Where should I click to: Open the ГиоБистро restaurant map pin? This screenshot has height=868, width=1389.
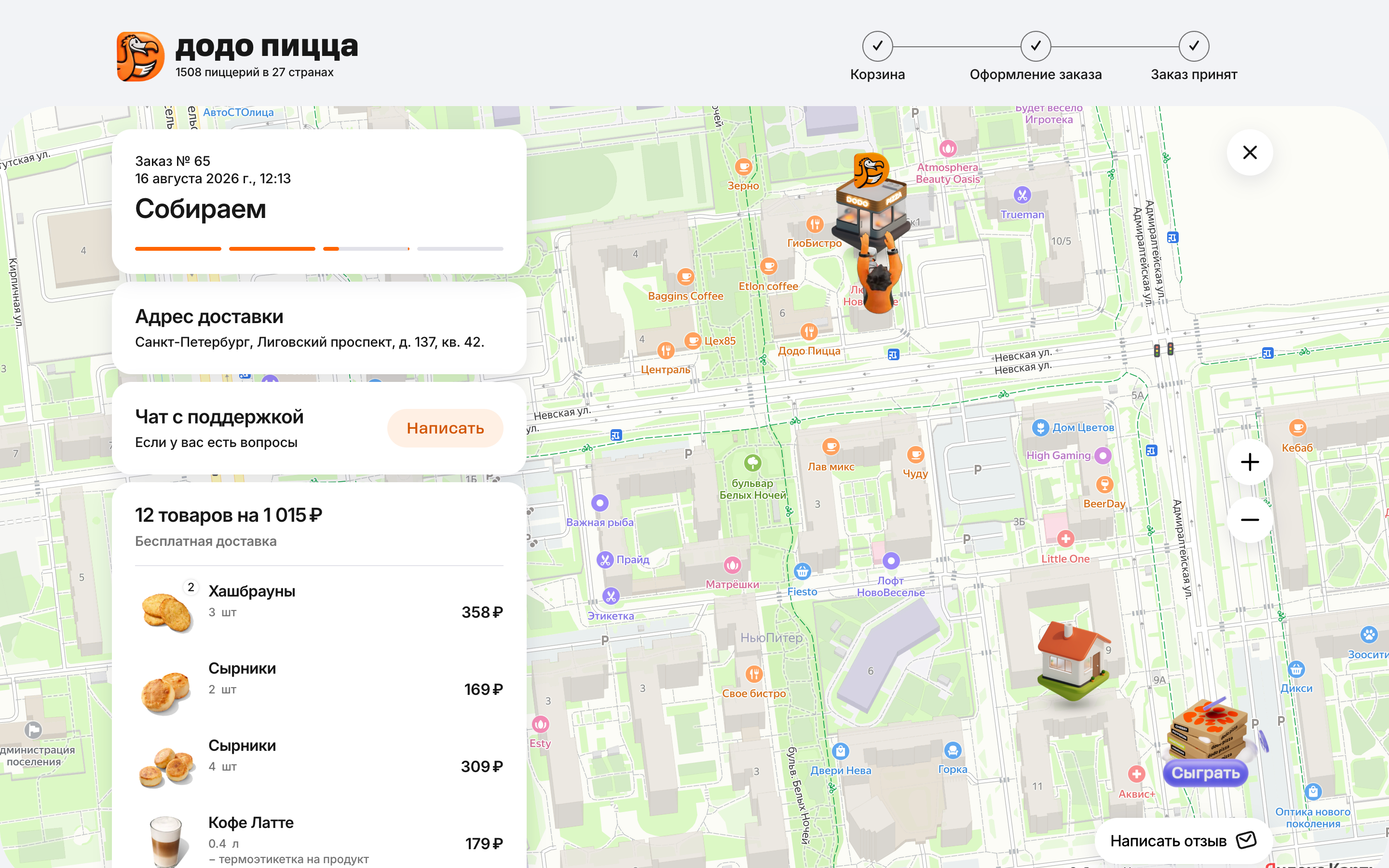click(815, 224)
